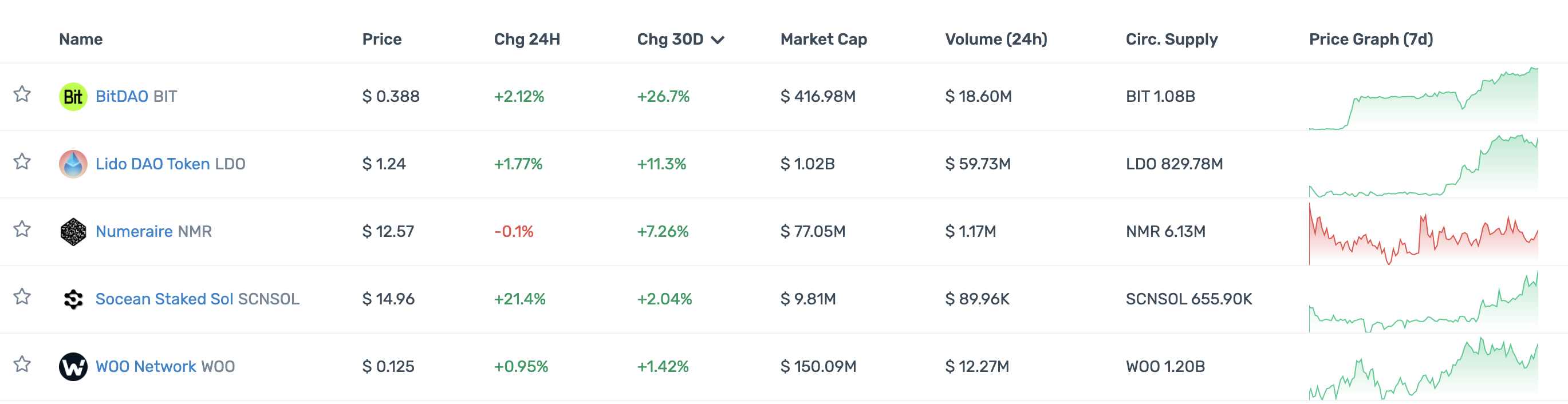Favorite BitDAO with the star toggle
The image size is (1568, 404).
(x=22, y=94)
